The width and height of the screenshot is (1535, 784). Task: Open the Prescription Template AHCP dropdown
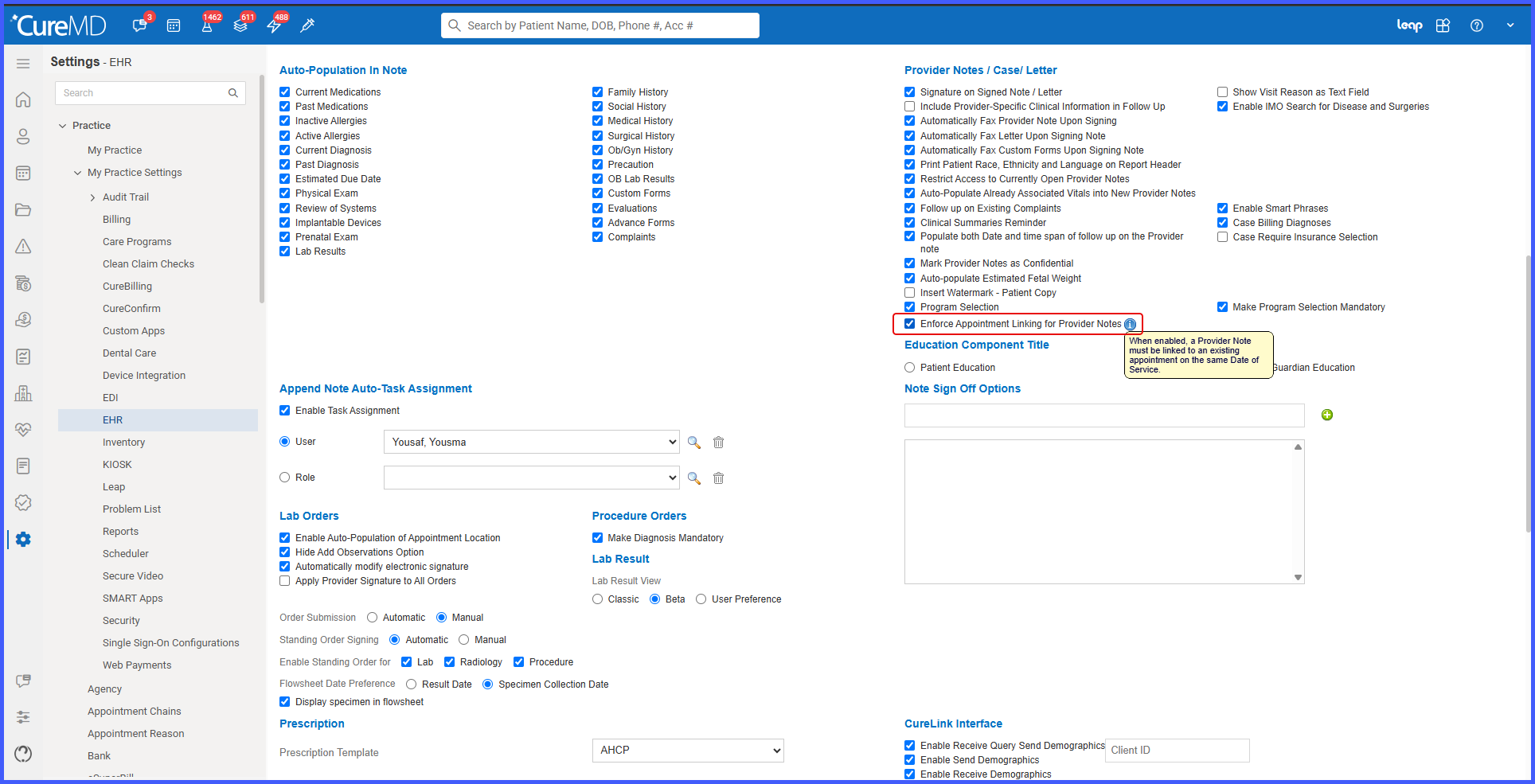click(688, 751)
